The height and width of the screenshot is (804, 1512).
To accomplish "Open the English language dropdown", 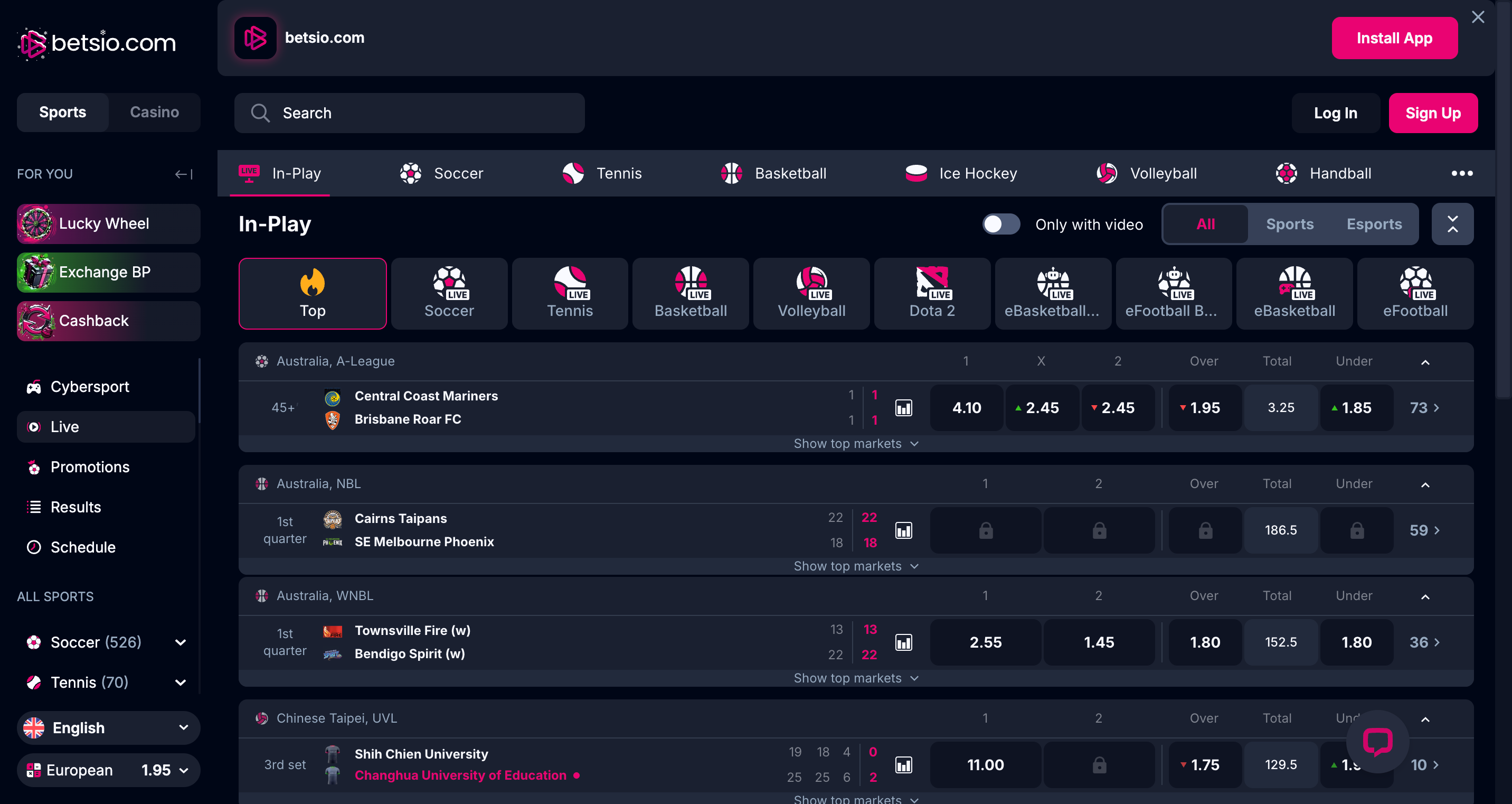I will coord(109,727).
